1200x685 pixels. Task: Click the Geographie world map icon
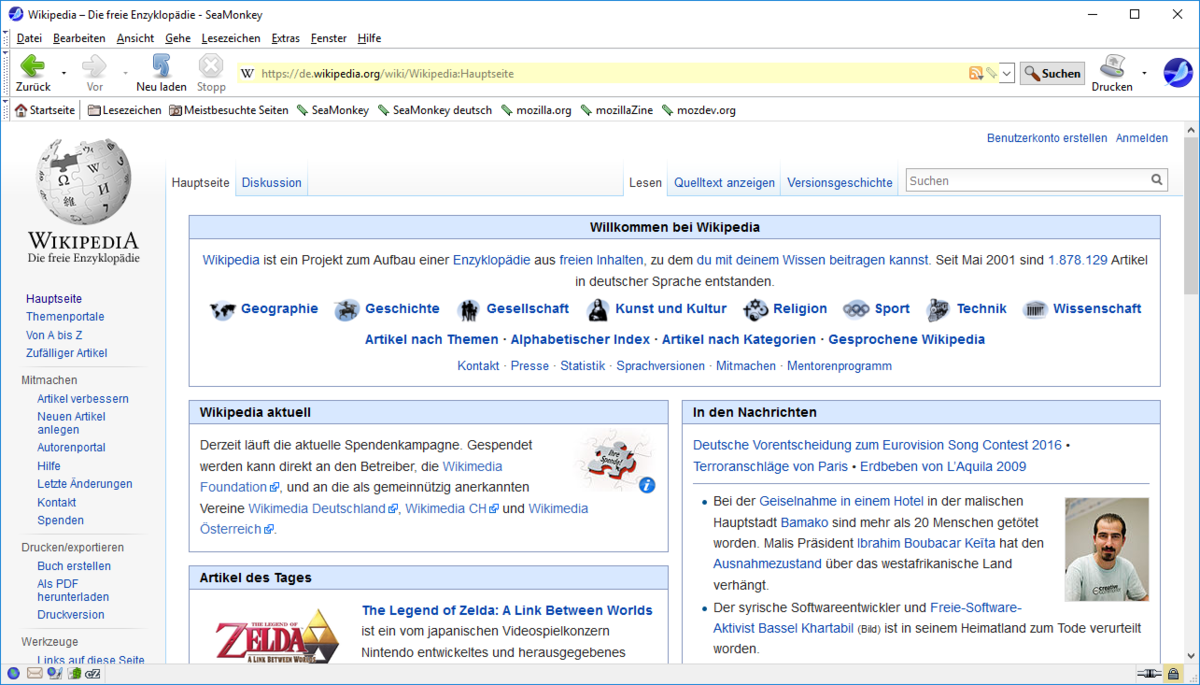click(222, 310)
